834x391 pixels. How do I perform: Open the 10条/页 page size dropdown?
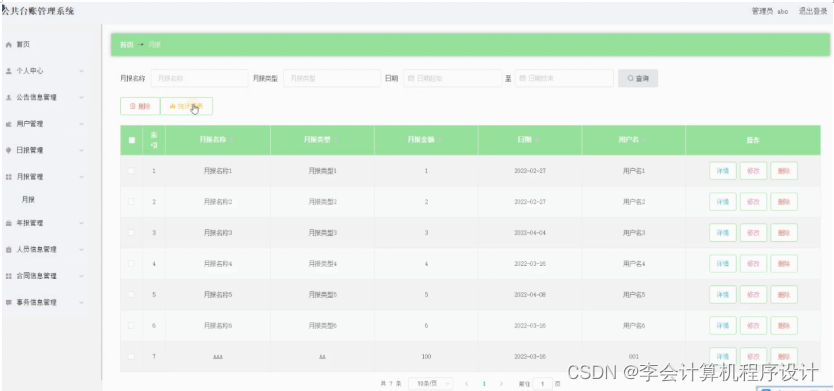coord(430,384)
